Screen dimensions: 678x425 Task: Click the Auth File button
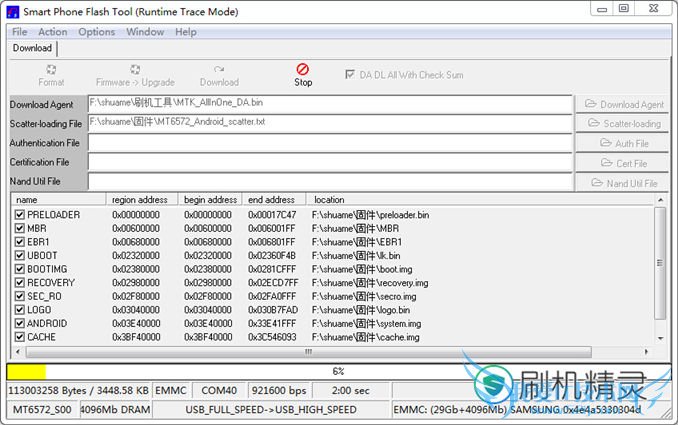click(x=624, y=143)
